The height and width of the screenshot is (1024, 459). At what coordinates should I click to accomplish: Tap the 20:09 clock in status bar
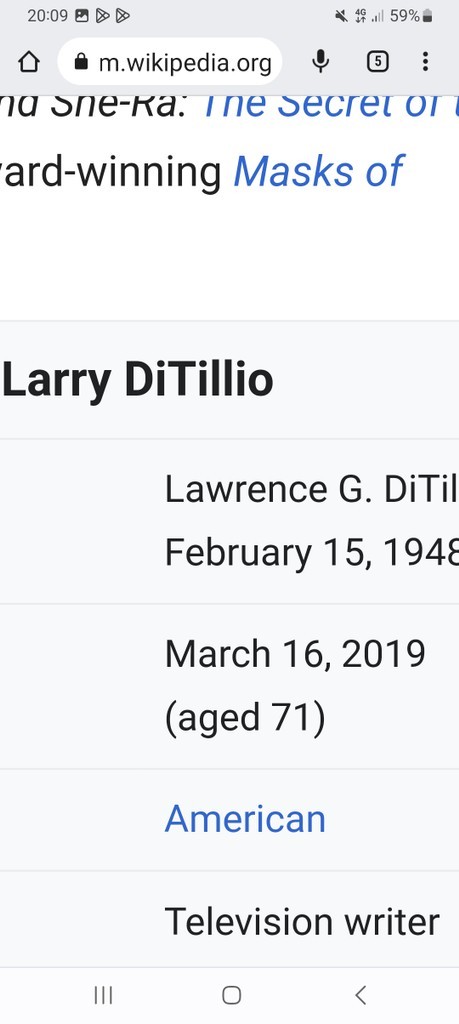point(48,16)
